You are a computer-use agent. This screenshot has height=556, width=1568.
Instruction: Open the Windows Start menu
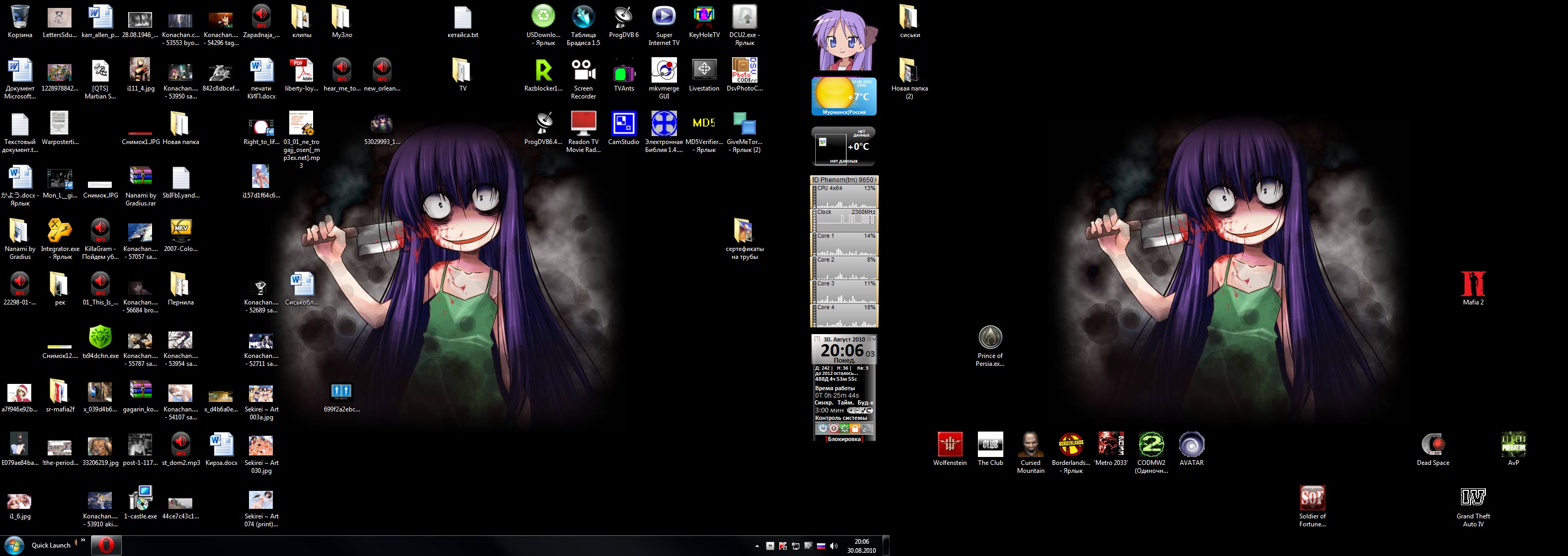pos(13,545)
